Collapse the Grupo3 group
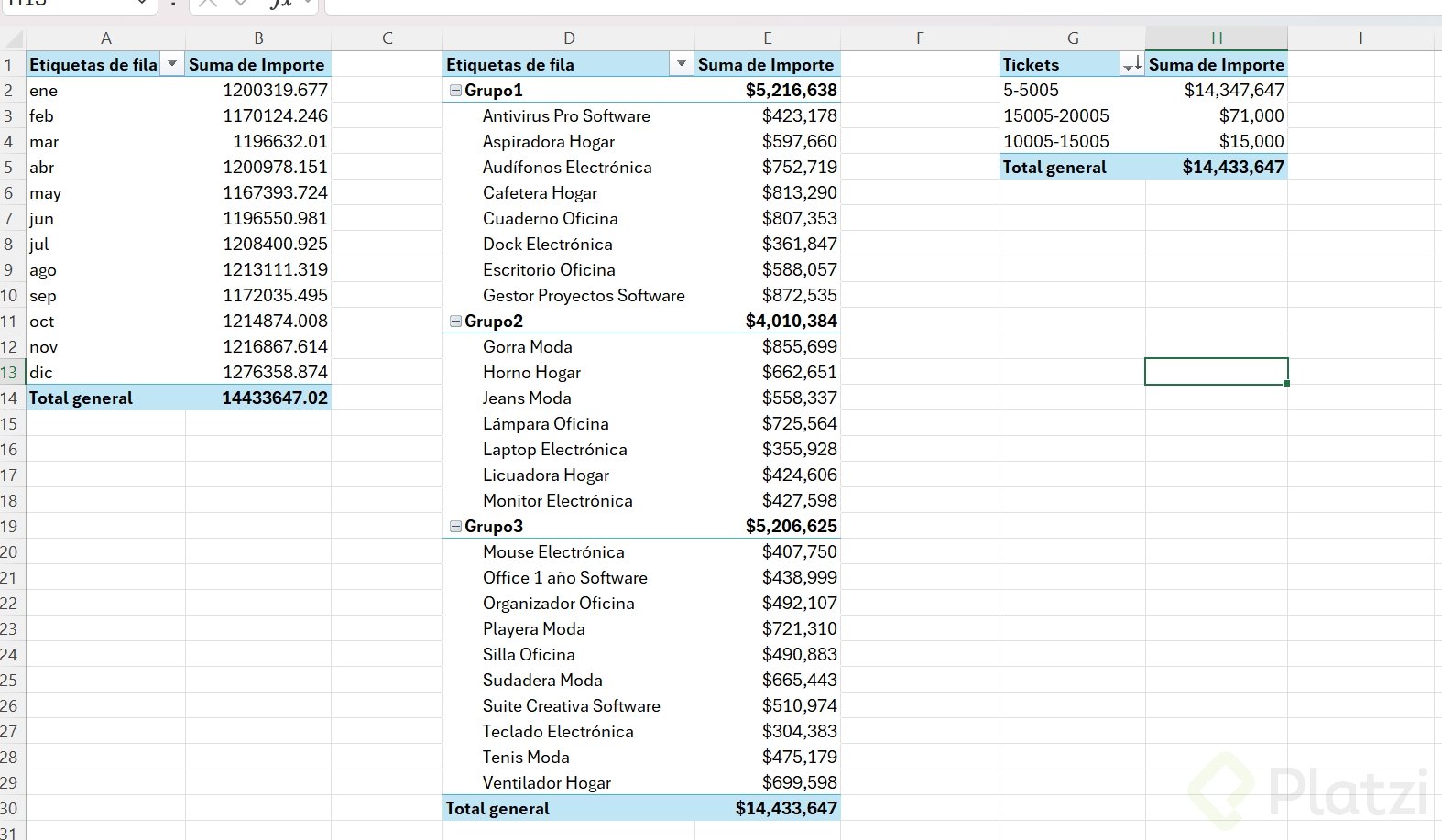This screenshot has height=840, width=1442. pos(455,527)
